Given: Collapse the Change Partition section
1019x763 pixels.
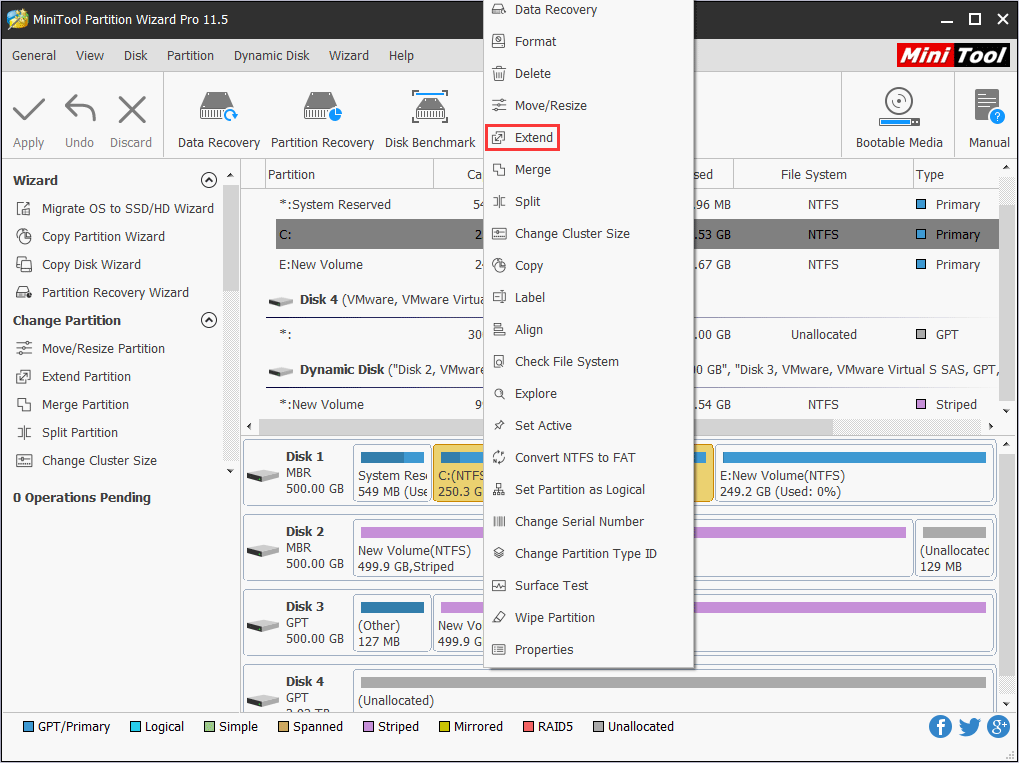Looking at the screenshot, I should pos(209,320).
